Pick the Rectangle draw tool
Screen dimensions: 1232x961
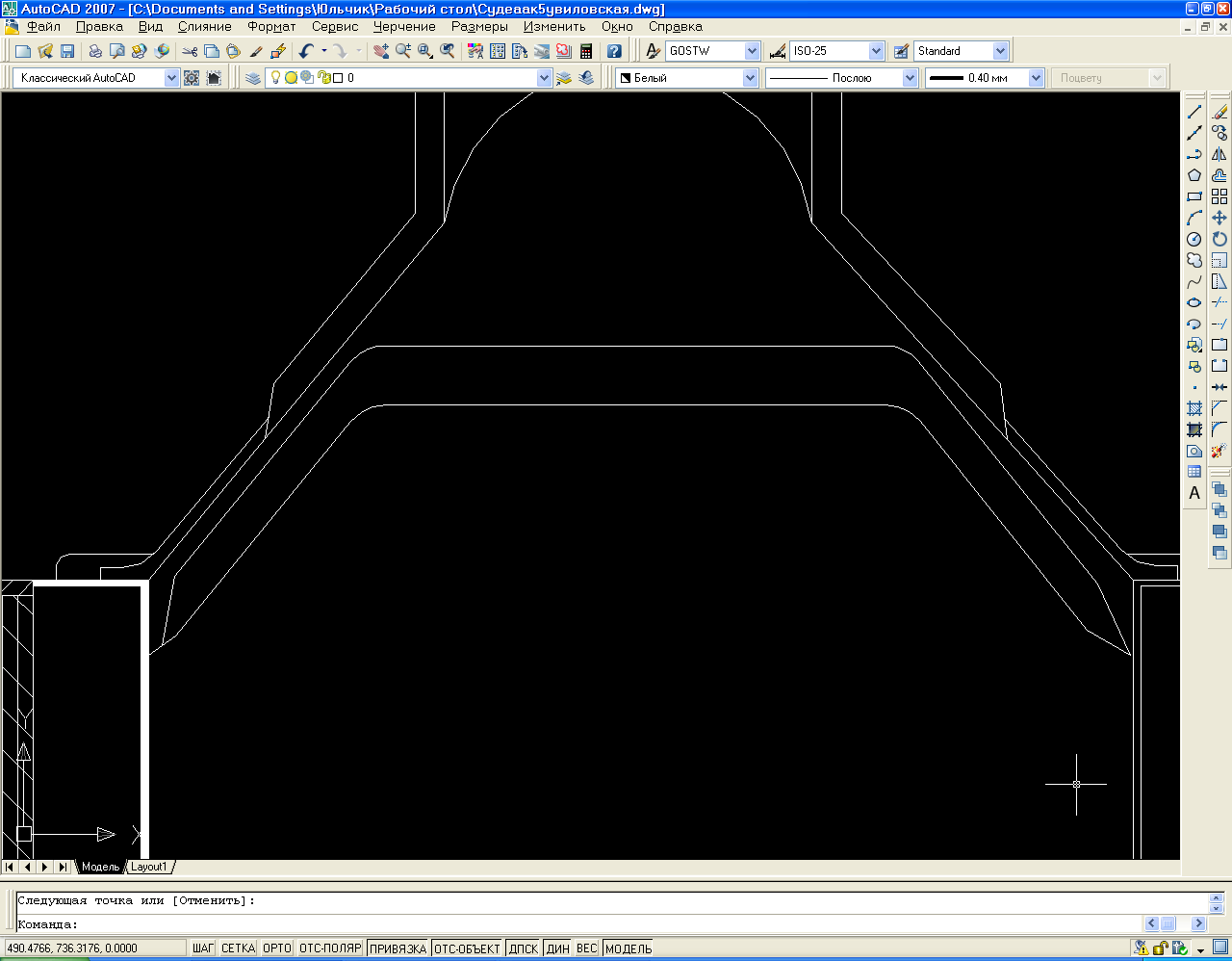1194,196
